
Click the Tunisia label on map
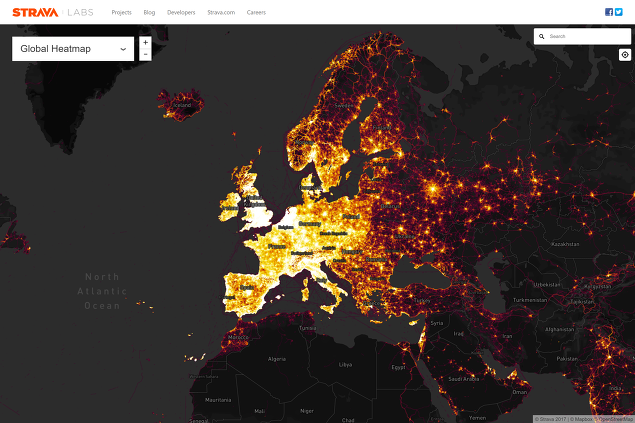pos(307,328)
